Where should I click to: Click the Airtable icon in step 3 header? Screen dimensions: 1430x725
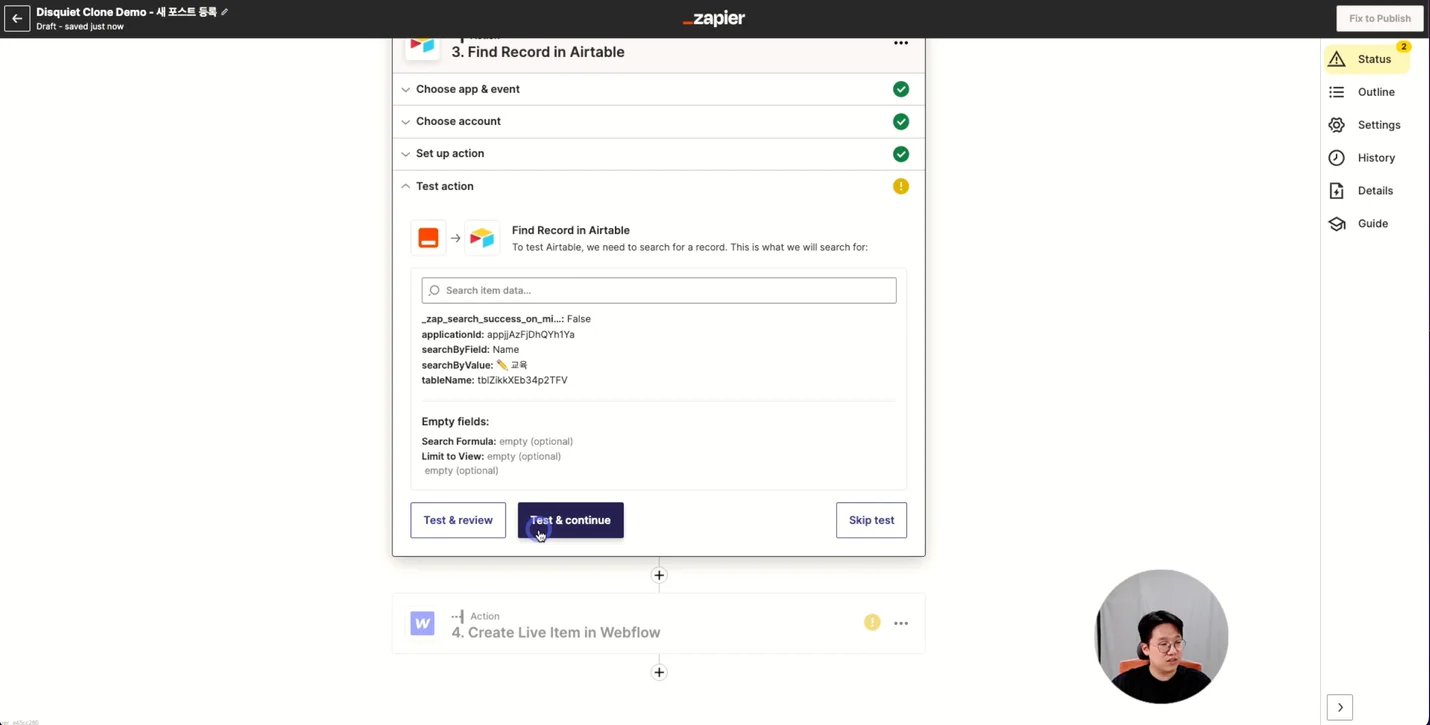coord(423,45)
